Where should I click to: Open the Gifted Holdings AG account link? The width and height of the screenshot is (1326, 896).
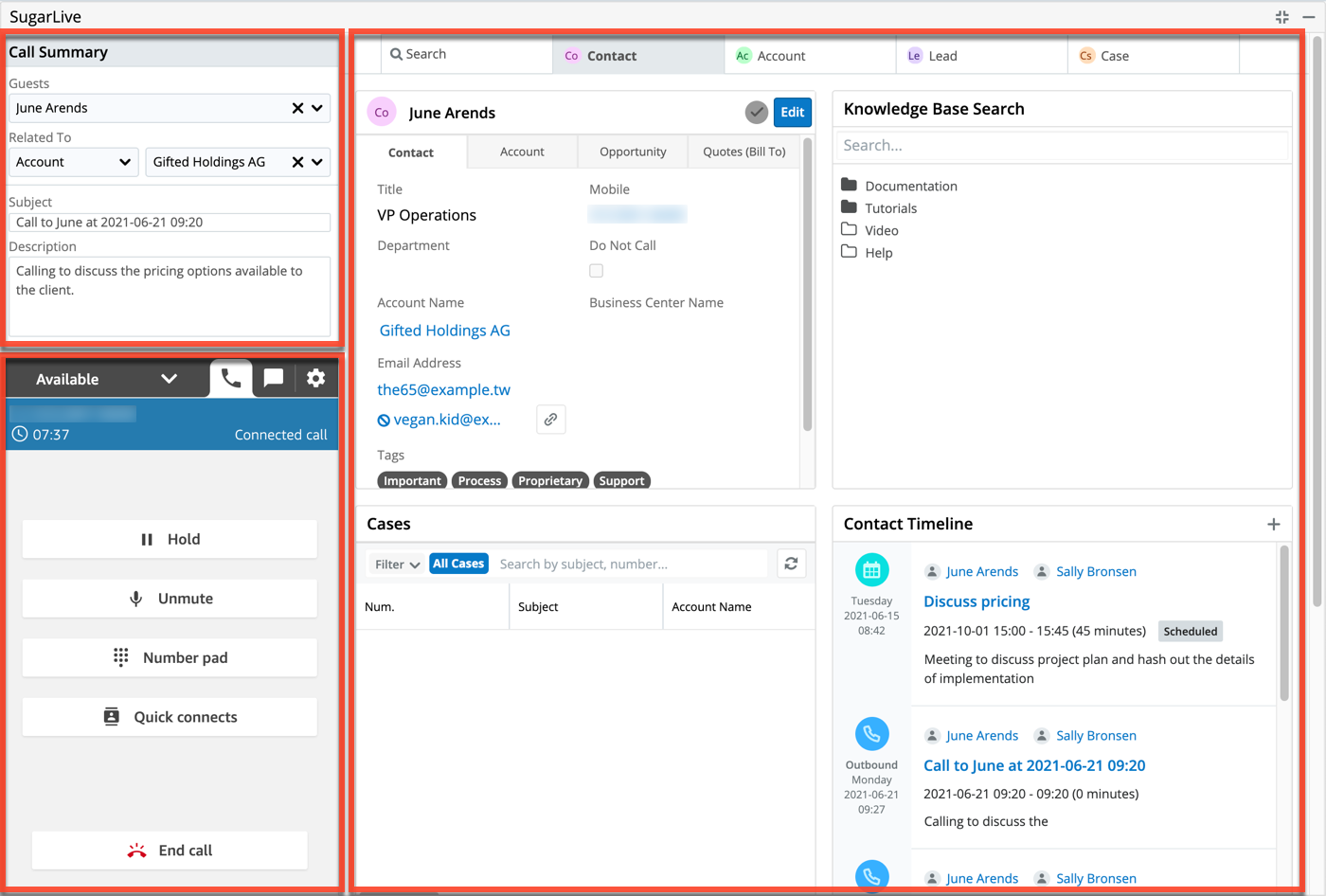444,331
